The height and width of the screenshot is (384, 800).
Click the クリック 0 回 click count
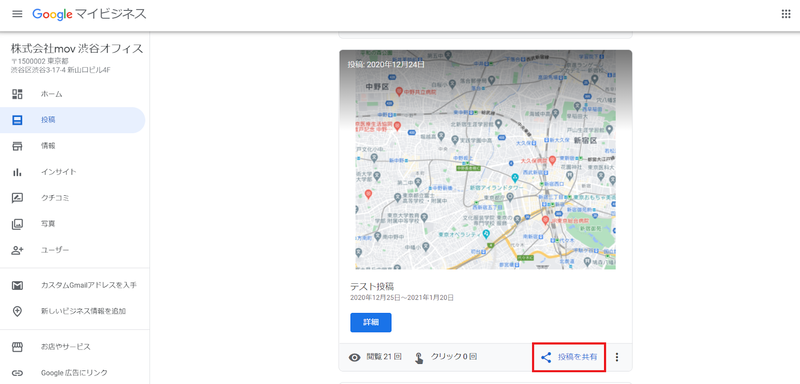click(454, 357)
